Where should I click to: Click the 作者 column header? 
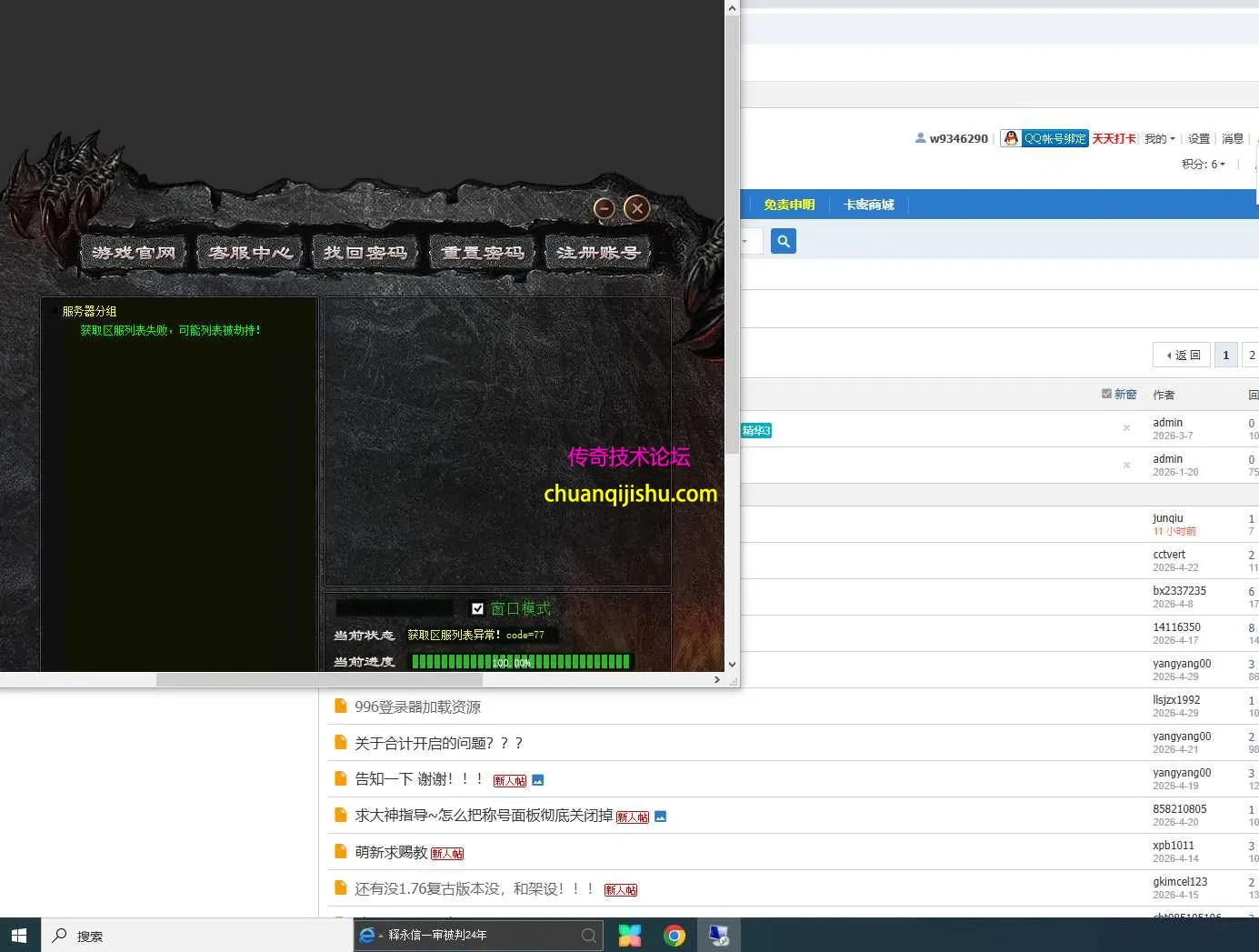[x=1164, y=395]
